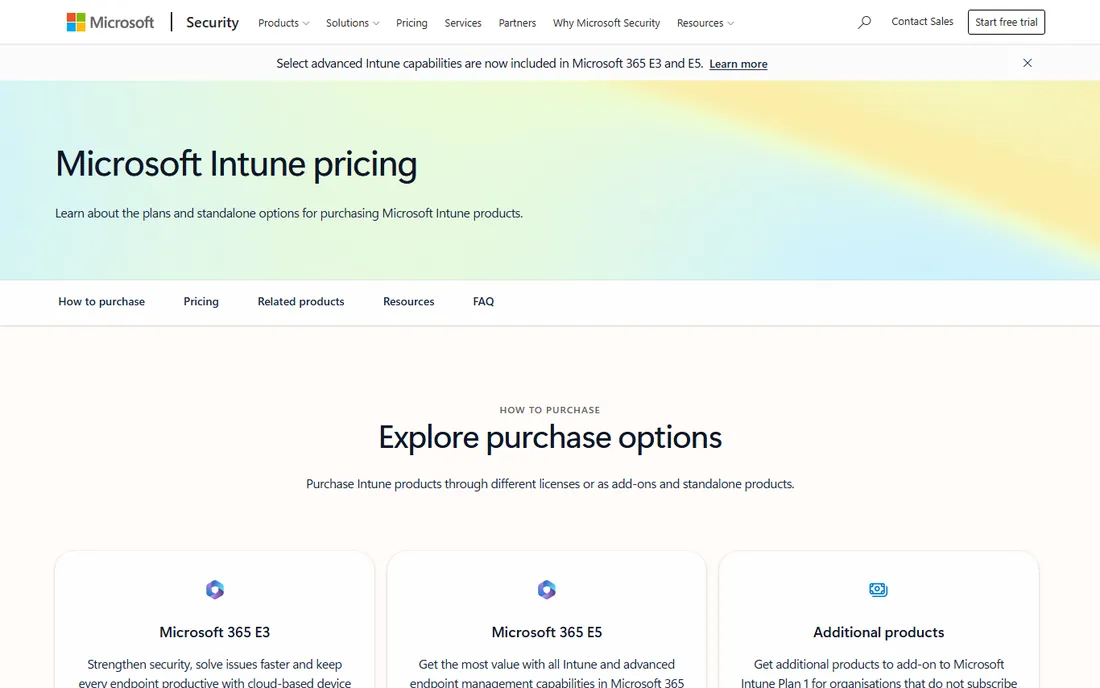Click the Microsoft 365 E3 card icon
1100x688 pixels.
[x=215, y=590]
